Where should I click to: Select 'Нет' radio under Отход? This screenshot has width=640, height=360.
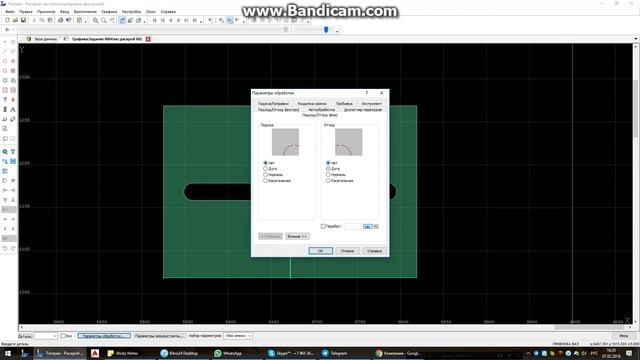point(328,163)
